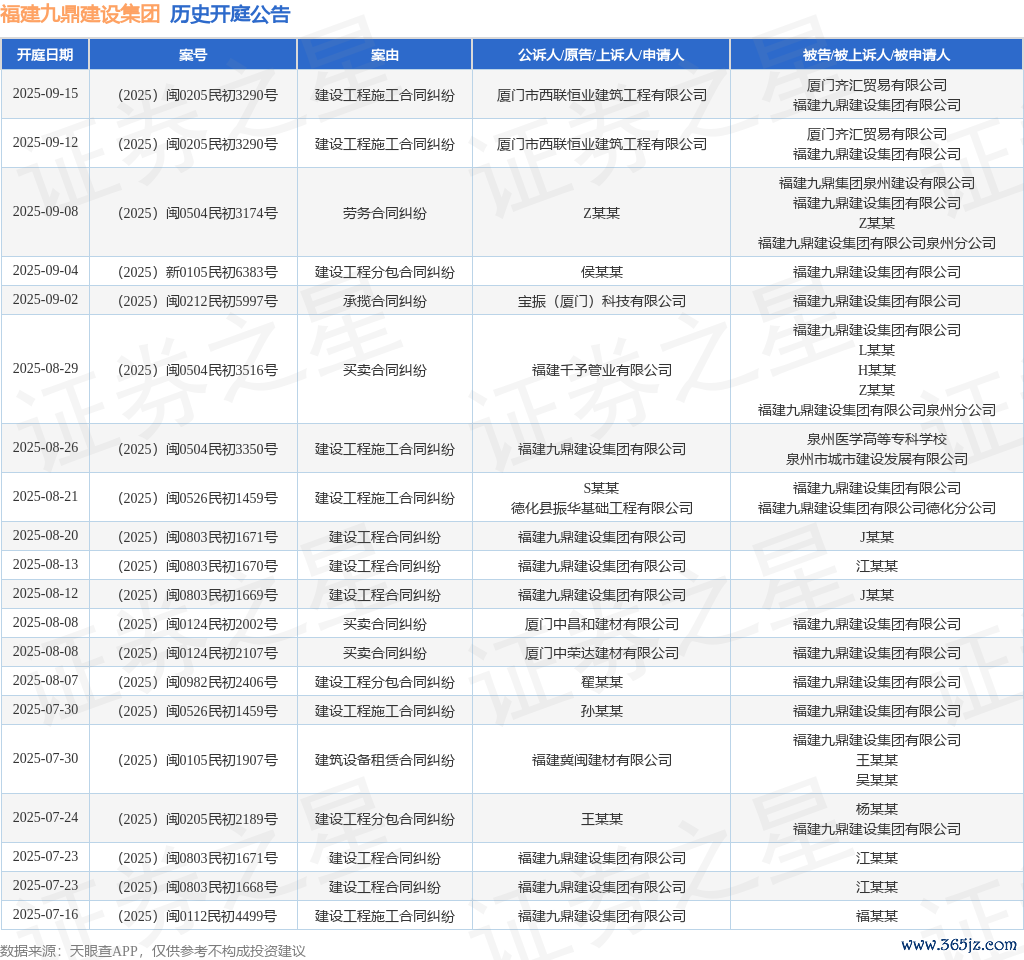Click the 开庭日期 column header

(45, 55)
